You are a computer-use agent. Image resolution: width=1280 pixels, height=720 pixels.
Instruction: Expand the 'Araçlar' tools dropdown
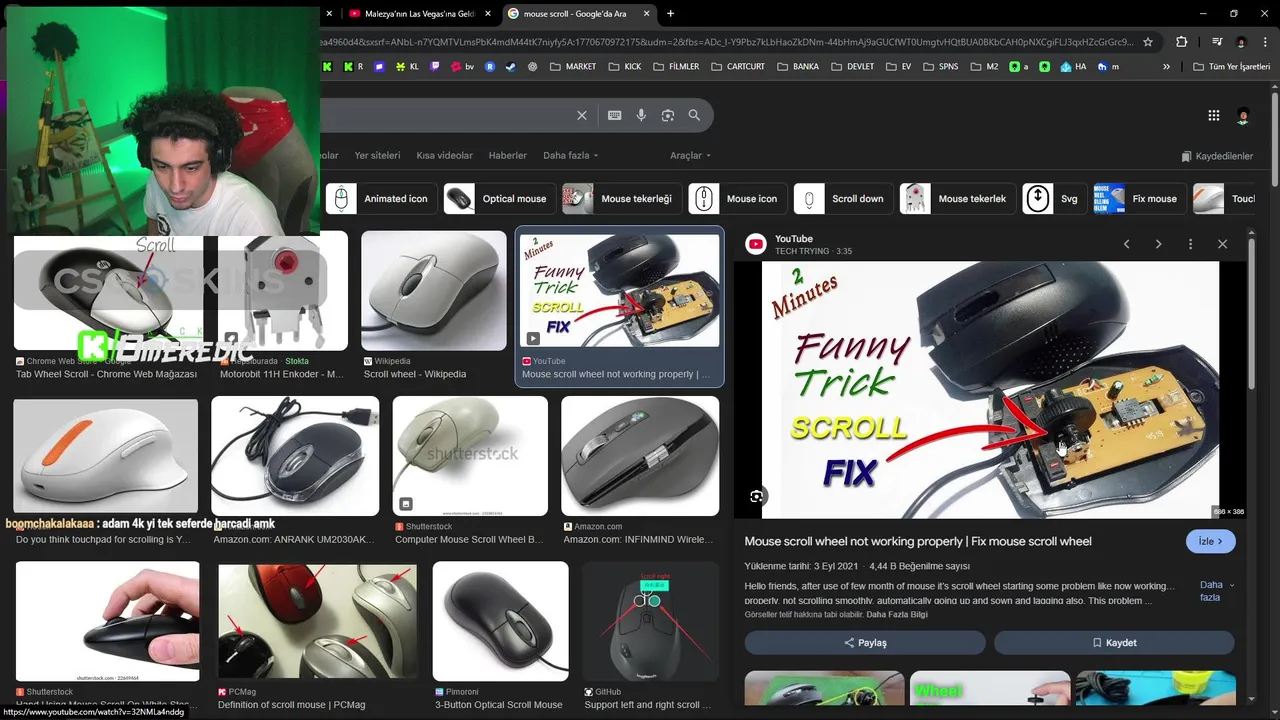[x=690, y=156]
